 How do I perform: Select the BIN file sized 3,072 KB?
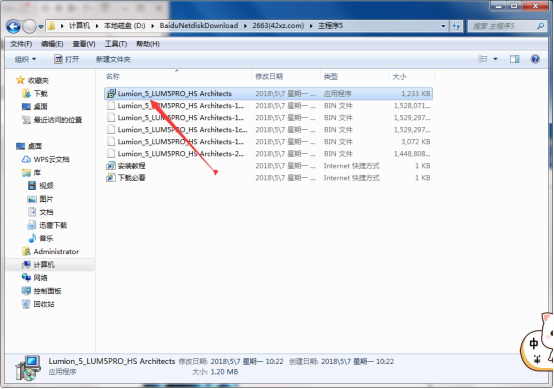pos(269,142)
